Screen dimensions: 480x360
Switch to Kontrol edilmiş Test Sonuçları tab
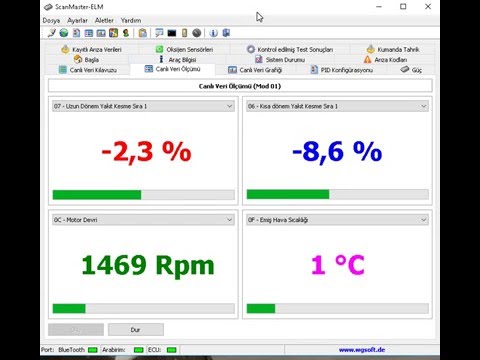[290, 49]
